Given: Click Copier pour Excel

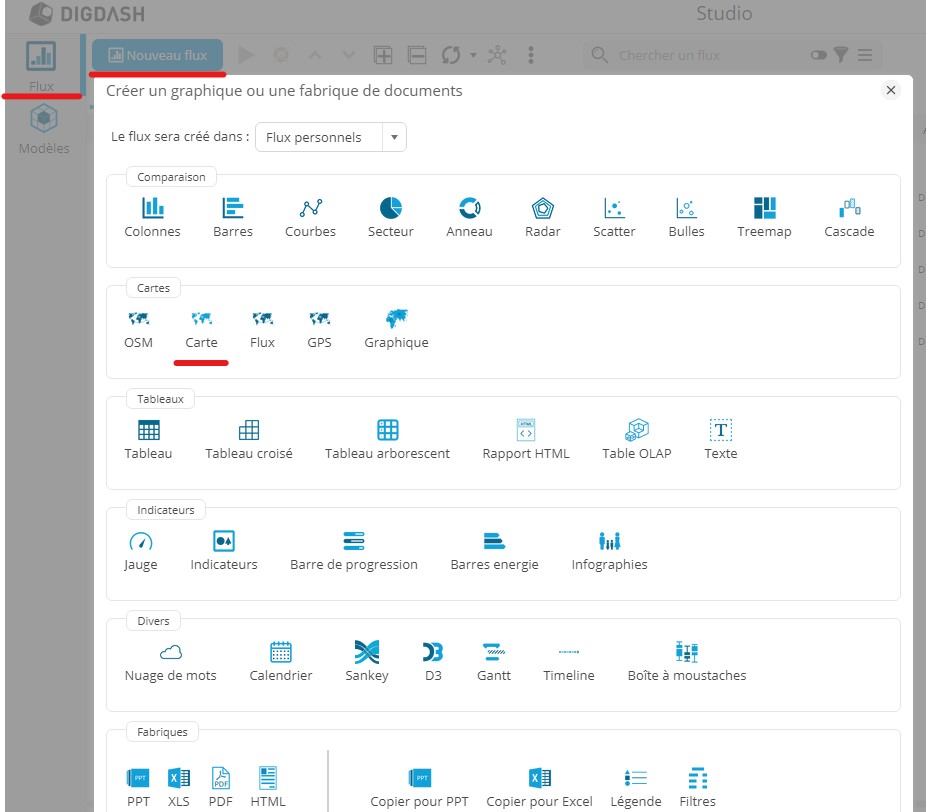Looking at the screenshot, I should [539, 787].
